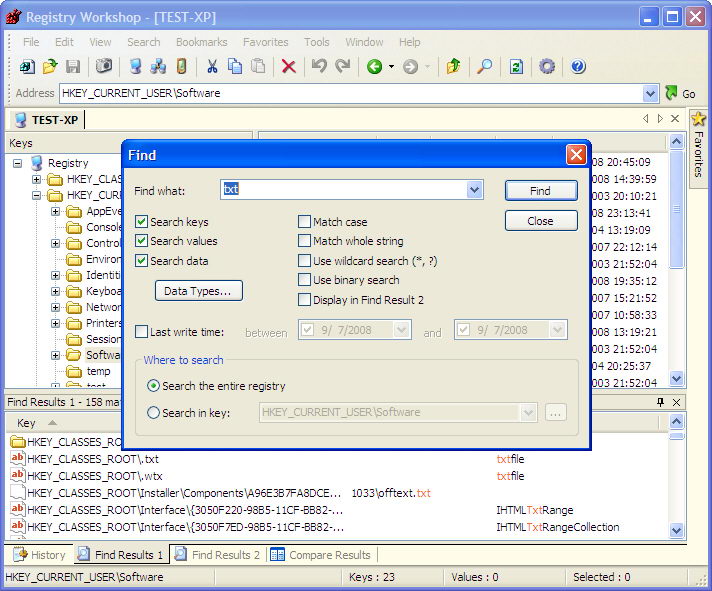Click the Refresh toolbar icon

click(x=516, y=67)
